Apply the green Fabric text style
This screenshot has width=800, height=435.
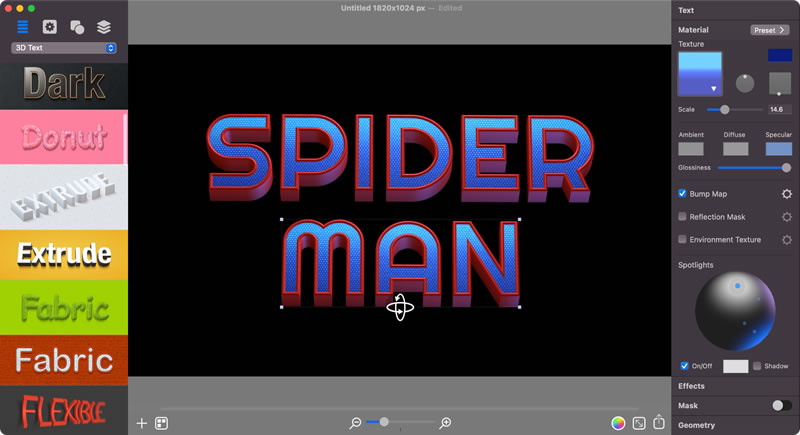pyautogui.click(x=64, y=308)
